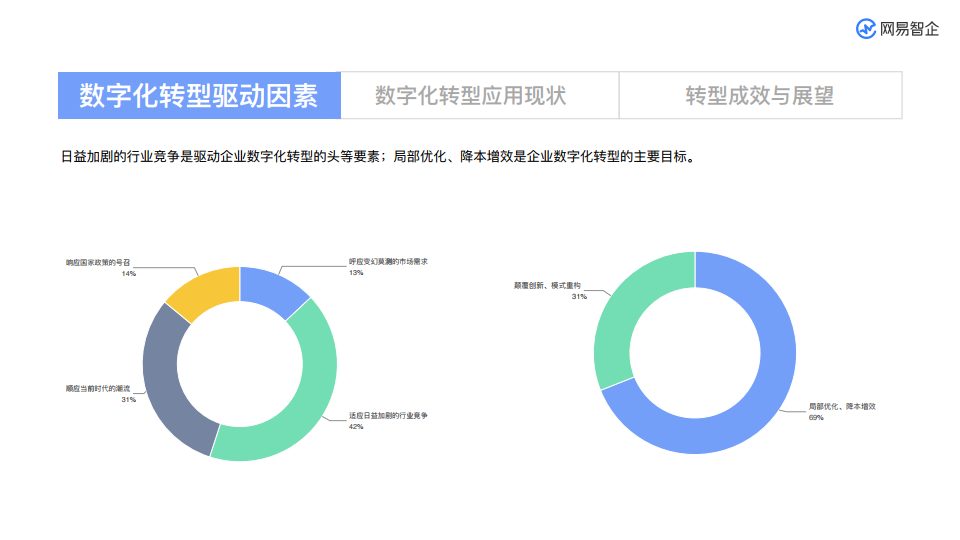The width and height of the screenshot is (960, 540).
Task: Click the summary sentence under the tabs
Action: click(x=378, y=157)
